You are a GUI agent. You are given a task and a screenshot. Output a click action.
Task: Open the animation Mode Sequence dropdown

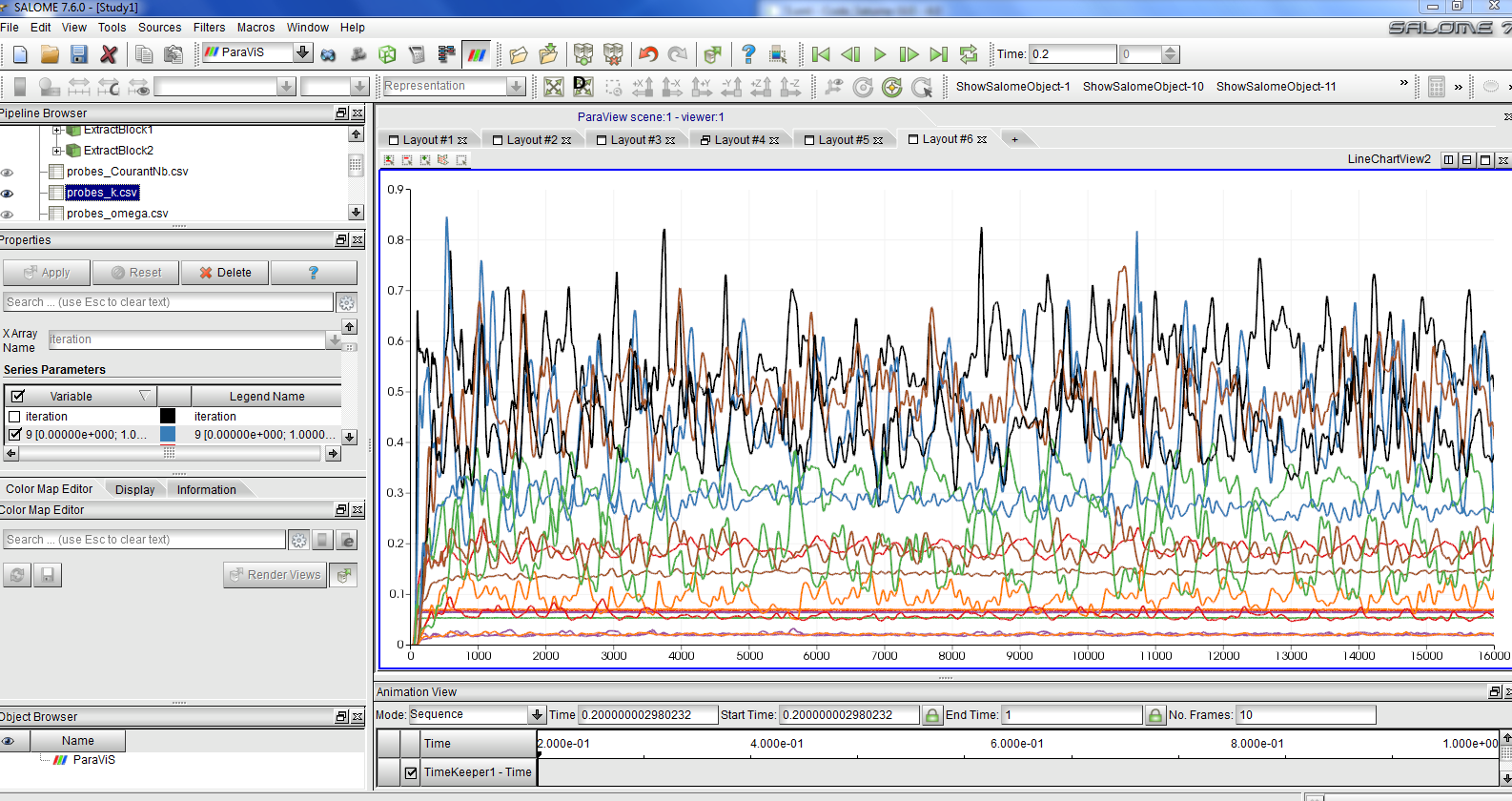point(537,714)
